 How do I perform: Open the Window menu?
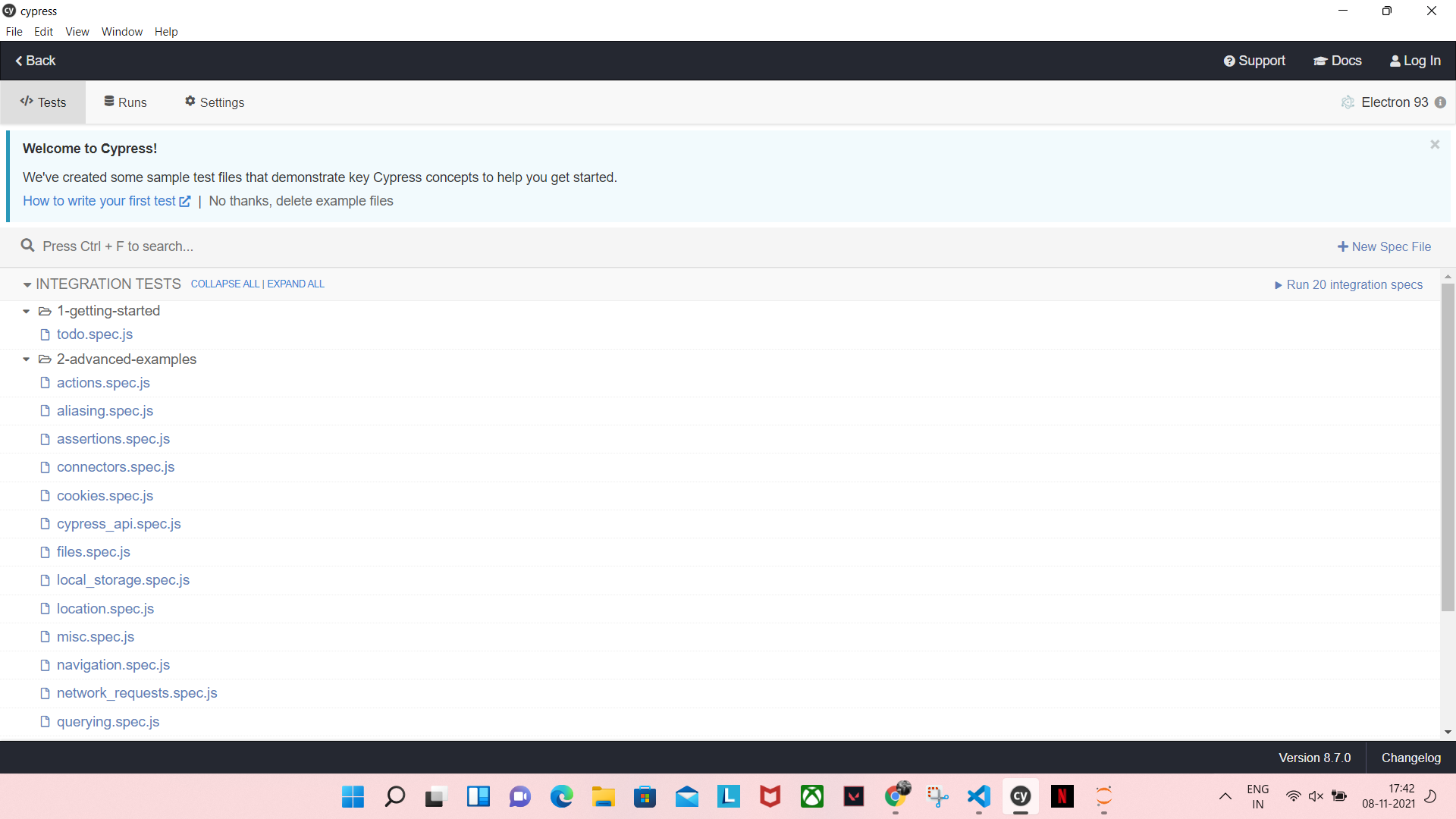[x=122, y=32]
